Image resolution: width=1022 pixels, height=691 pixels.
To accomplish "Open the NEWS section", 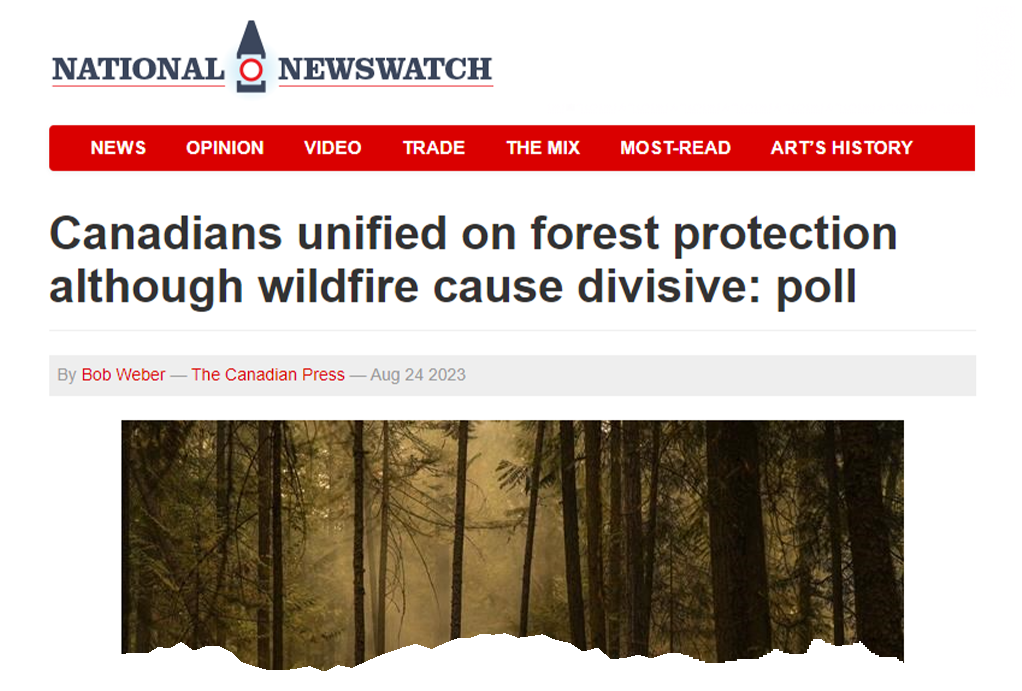I will 118,148.
